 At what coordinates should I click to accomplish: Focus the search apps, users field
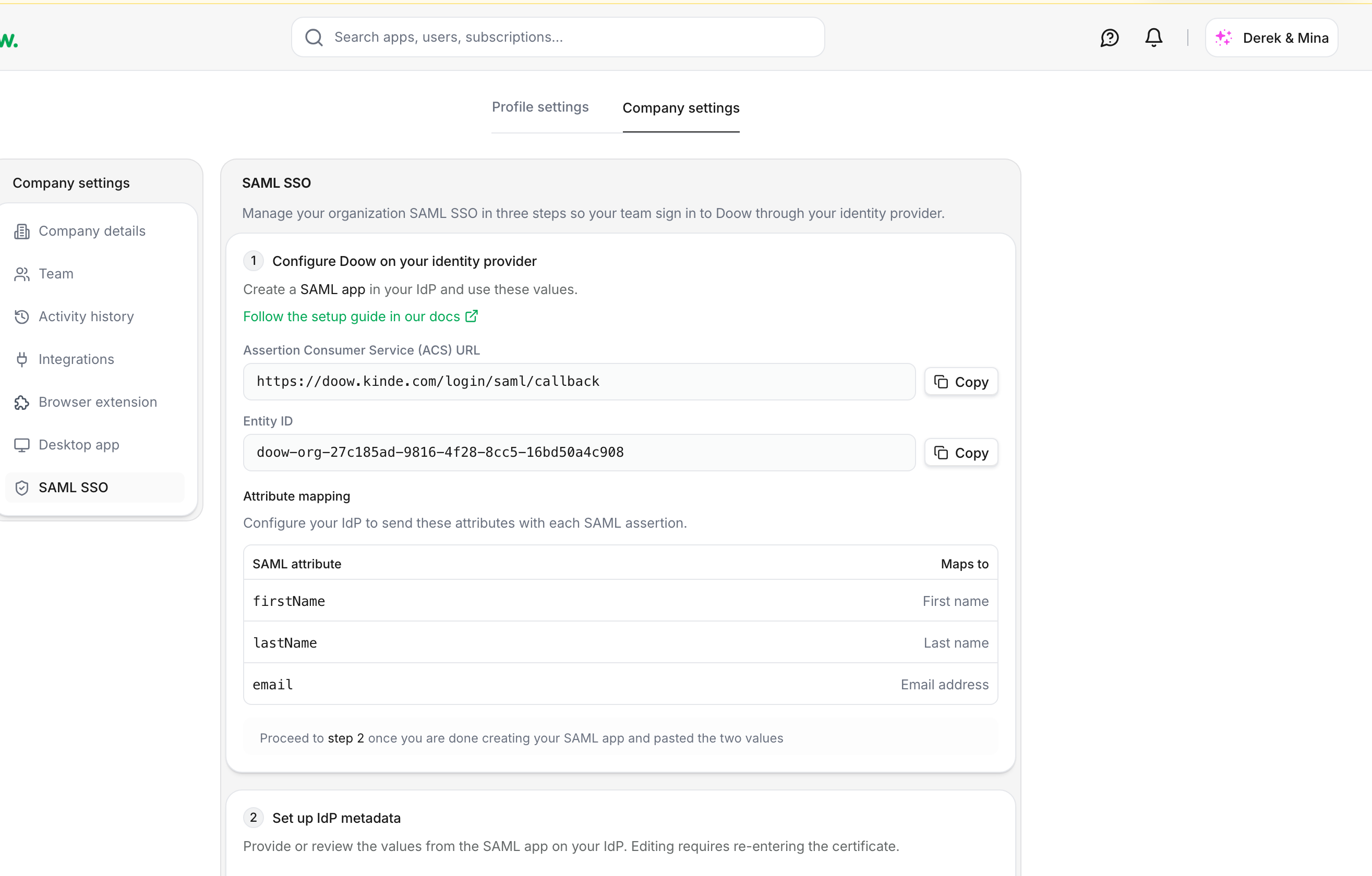(558, 38)
